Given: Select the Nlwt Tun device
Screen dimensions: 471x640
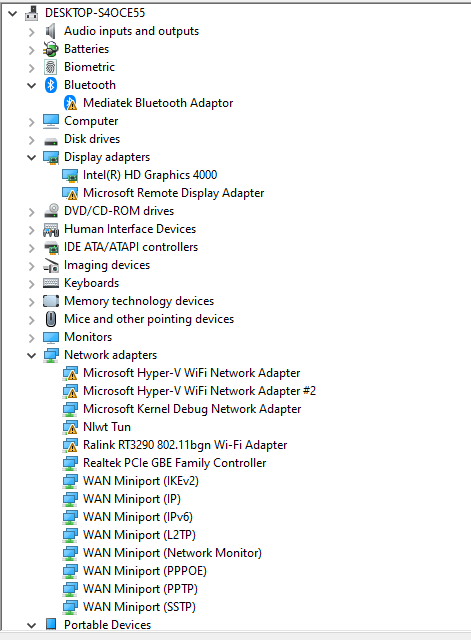Looking at the screenshot, I should 107,427.
